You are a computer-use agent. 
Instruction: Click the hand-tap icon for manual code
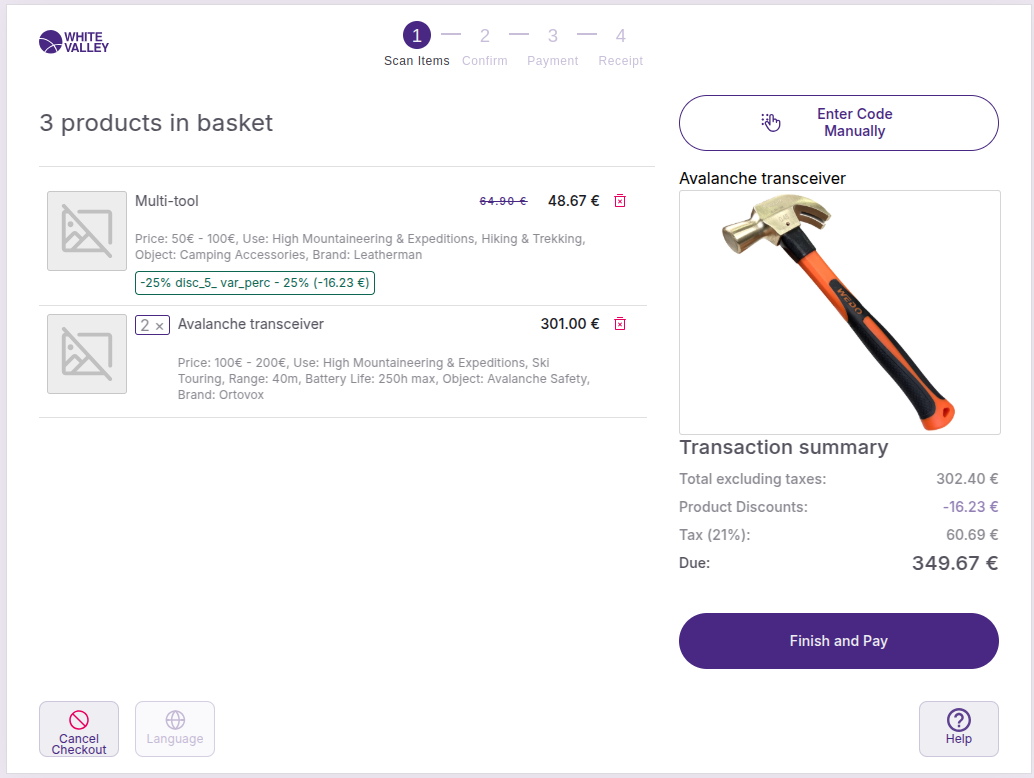tap(770, 122)
